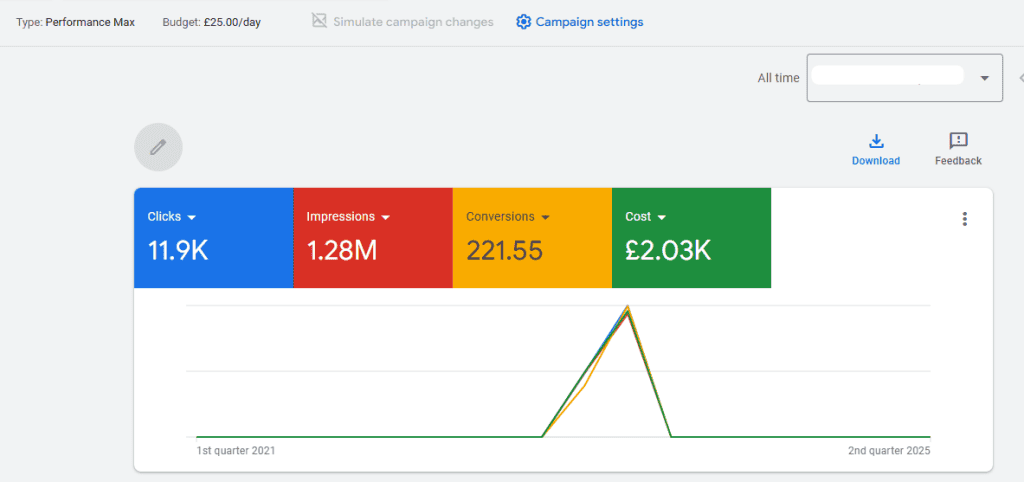Click the pencil edit icon
Viewport: 1024px width, 482px height.
(158, 147)
